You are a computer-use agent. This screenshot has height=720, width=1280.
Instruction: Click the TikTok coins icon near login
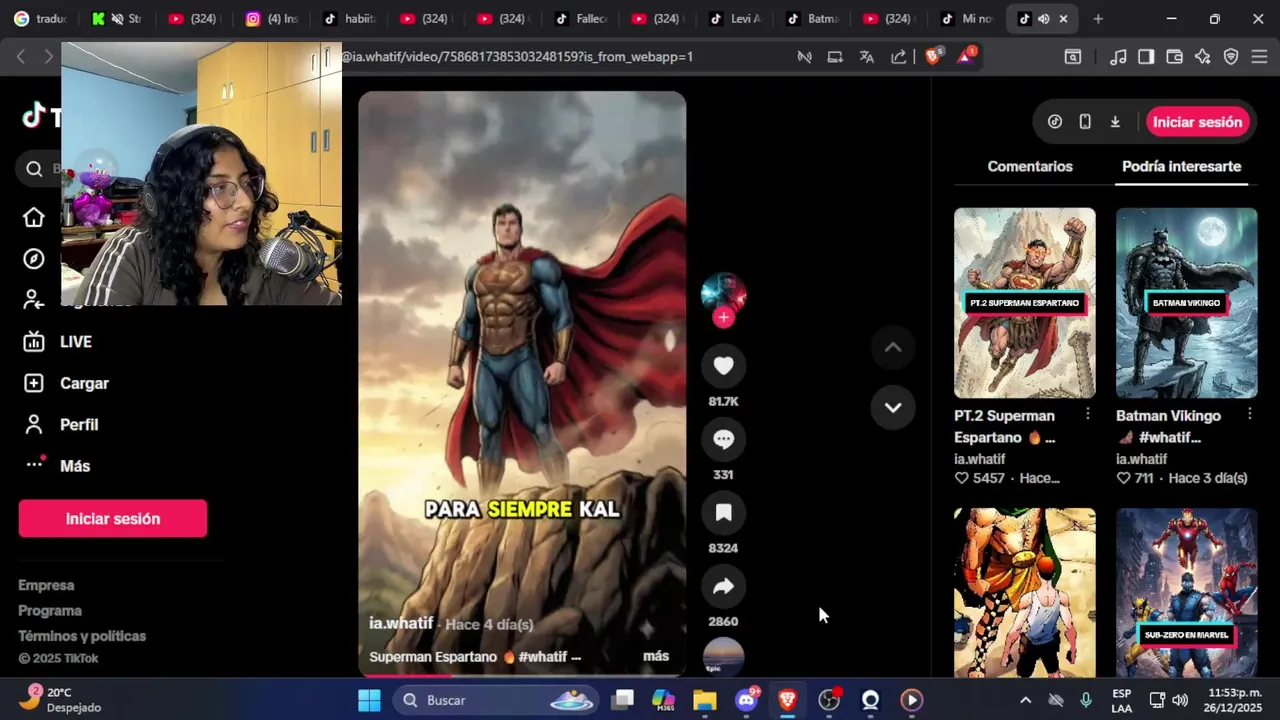point(1055,122)
